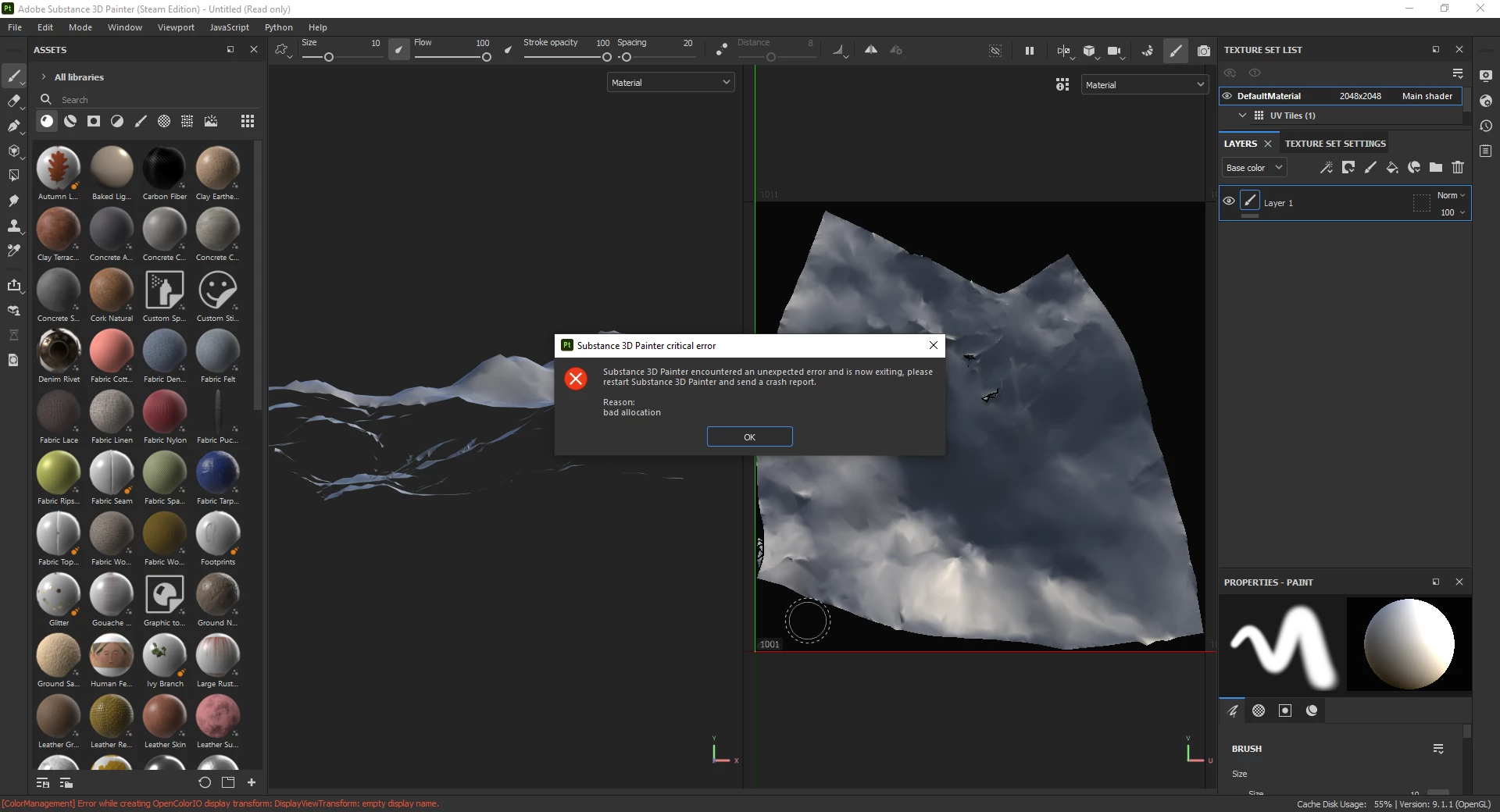Open the left viewport Material dropdown
Viewport: 1500px width, 812px height.
670,82
